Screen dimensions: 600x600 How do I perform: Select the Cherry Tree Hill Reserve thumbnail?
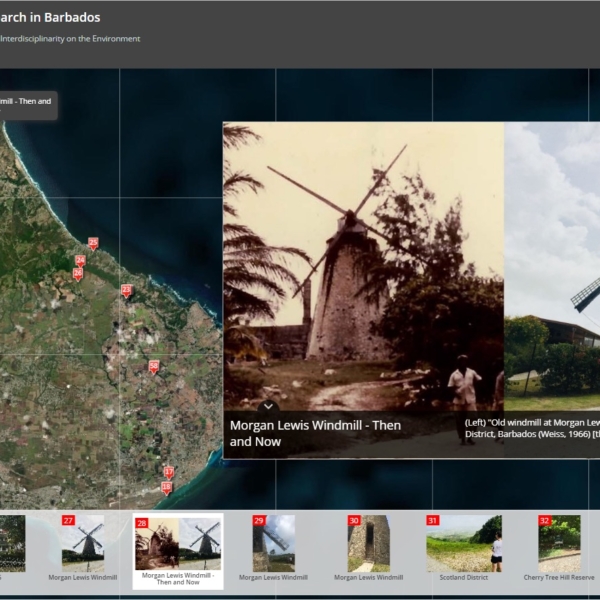pyautogui.click(x=559, y=544)
